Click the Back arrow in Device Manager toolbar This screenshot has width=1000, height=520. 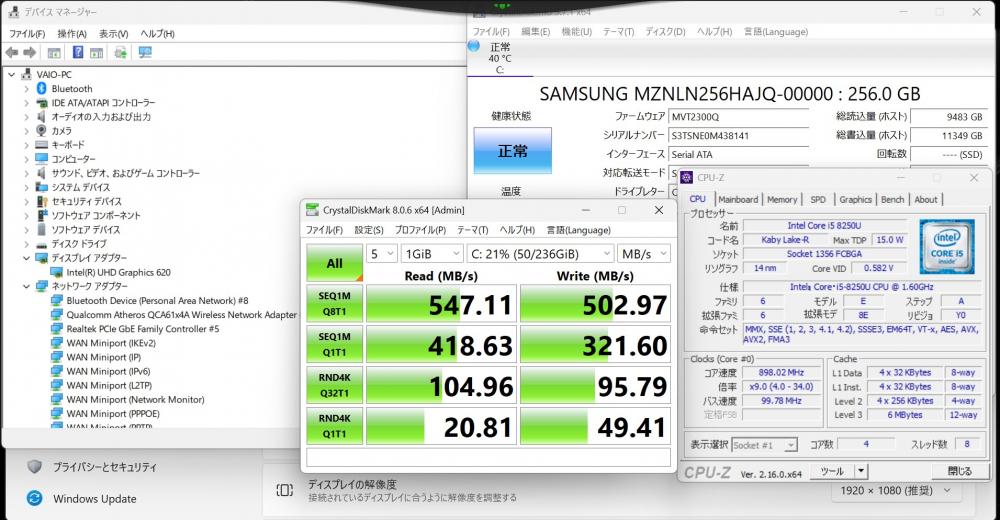coord(12,52)
